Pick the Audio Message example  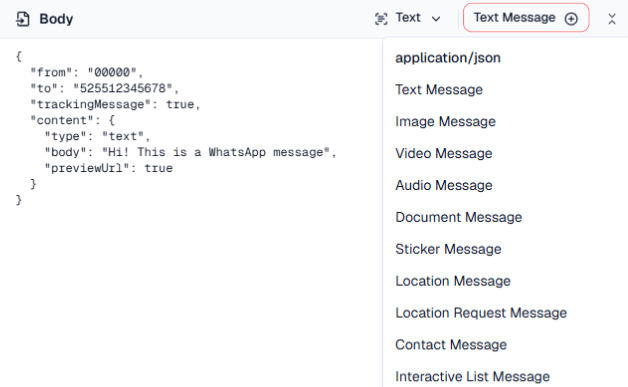tap(444, 185)
